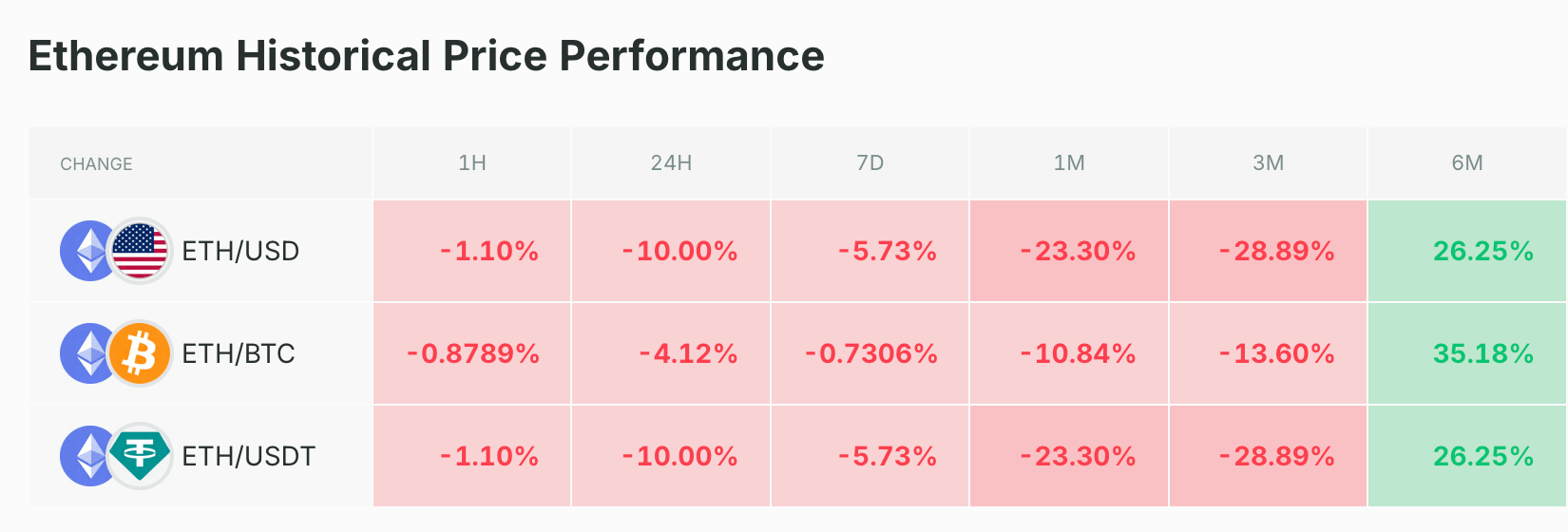
Task: Open the ETH/BTC pair link
Action: tap(239, 353)
